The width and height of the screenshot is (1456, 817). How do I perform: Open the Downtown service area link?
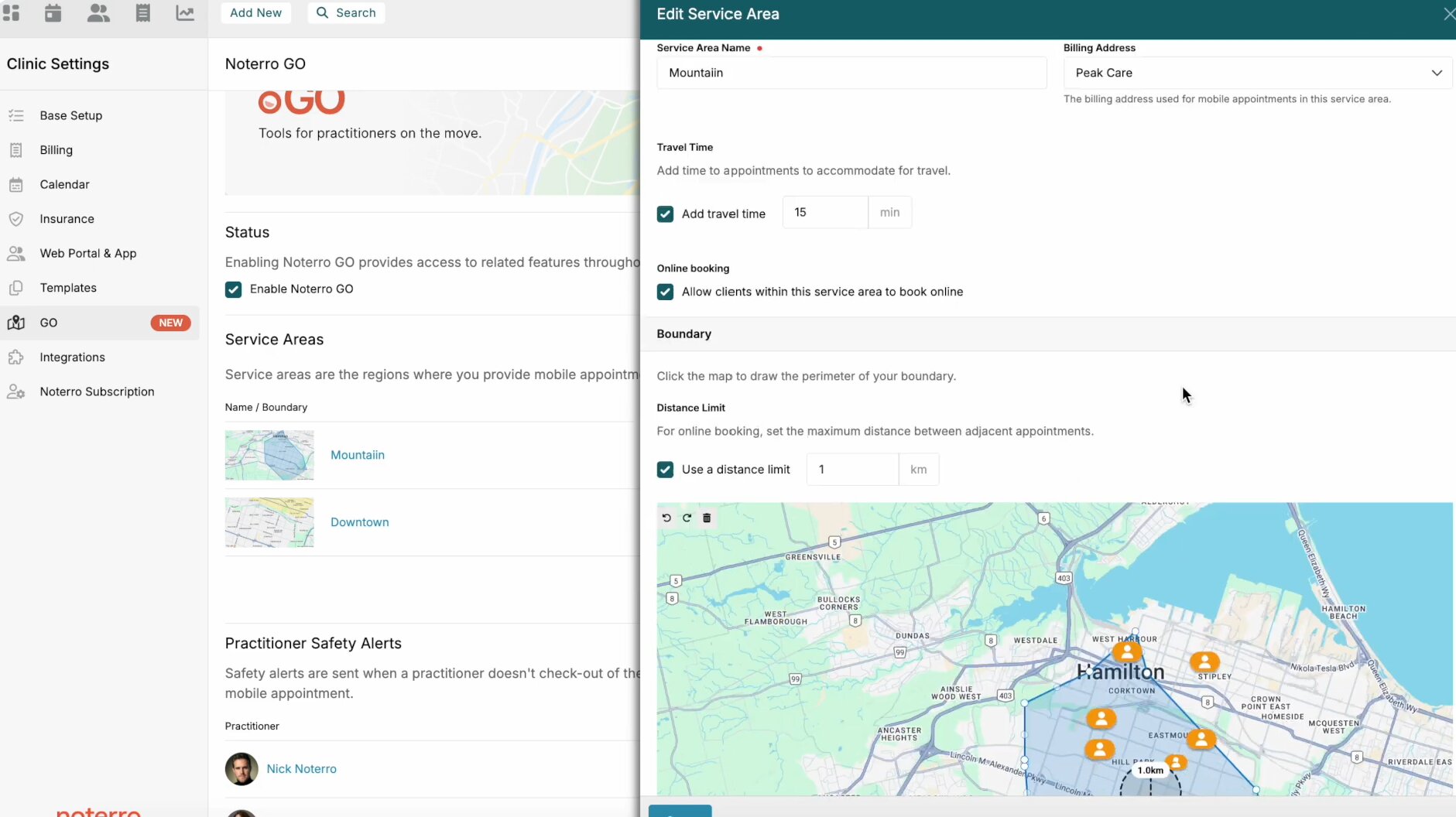[x=359, y=522]
